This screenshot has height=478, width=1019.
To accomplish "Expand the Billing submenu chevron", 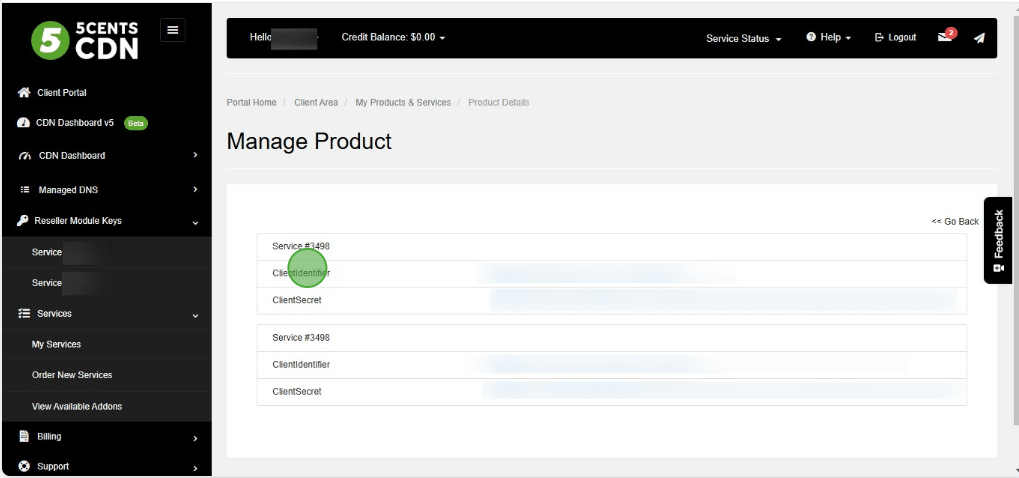I will point(195,438).
